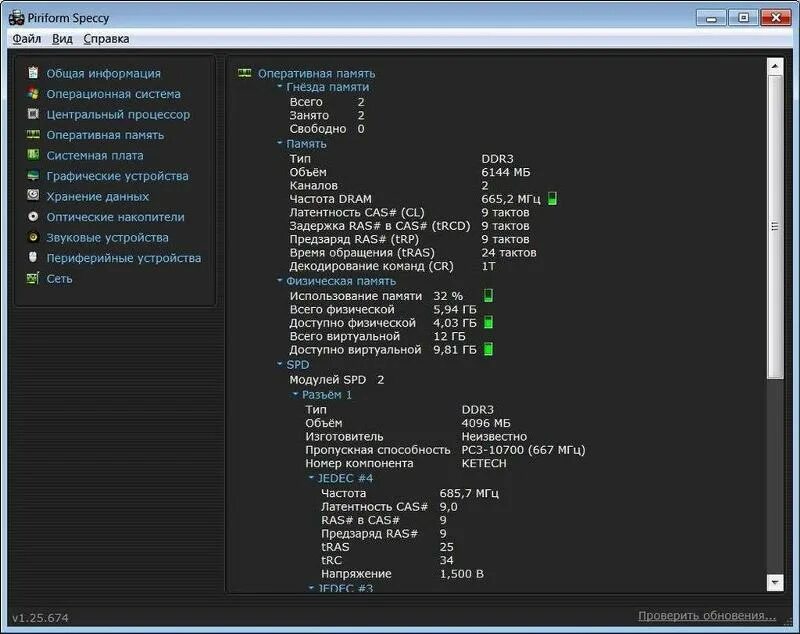This screenshot has height=634, width=800.
Task: Open Периферийные устройства section
Action: [x=123, y=258]
